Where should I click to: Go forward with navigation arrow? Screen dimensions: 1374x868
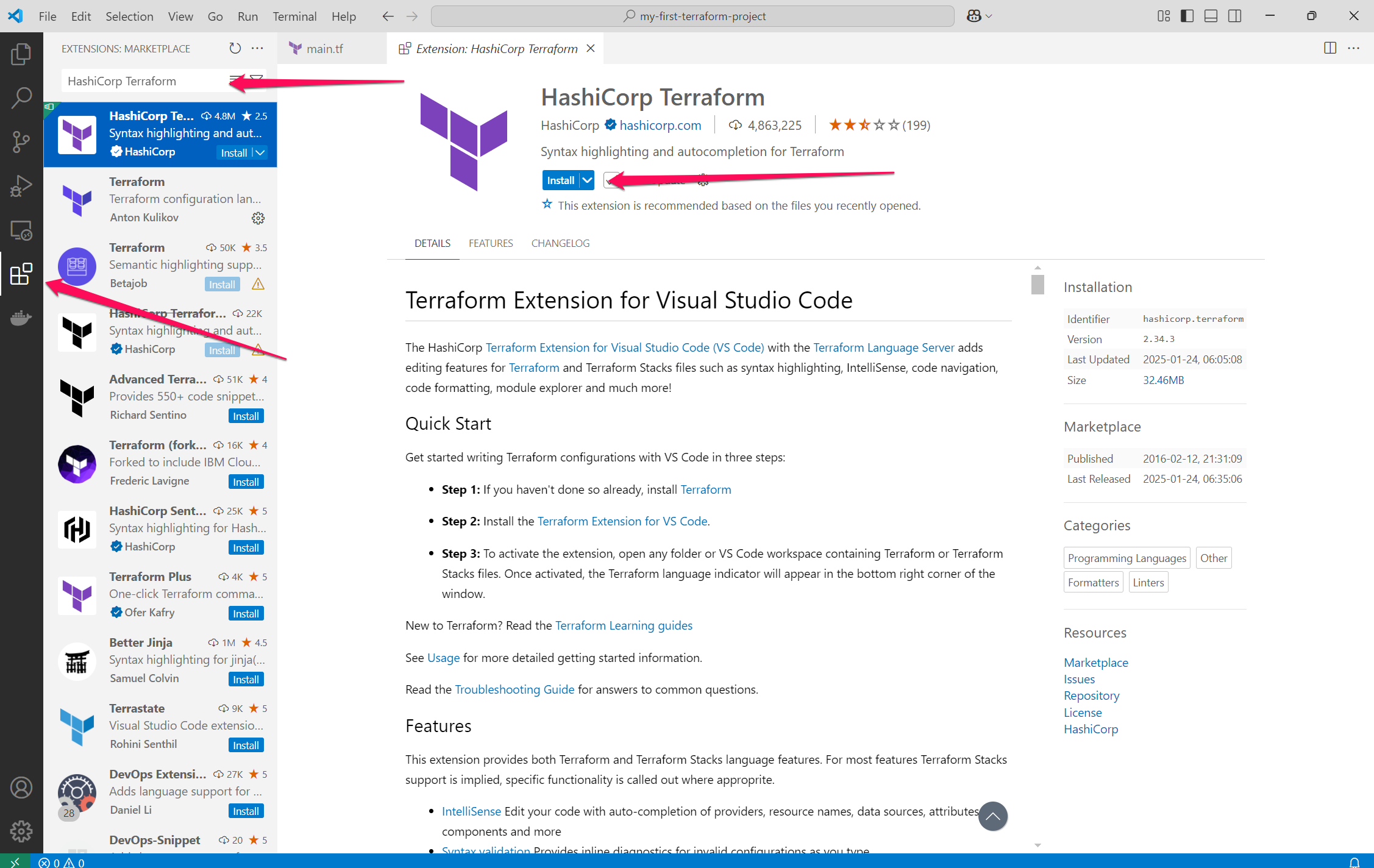(x=412, y=16)
